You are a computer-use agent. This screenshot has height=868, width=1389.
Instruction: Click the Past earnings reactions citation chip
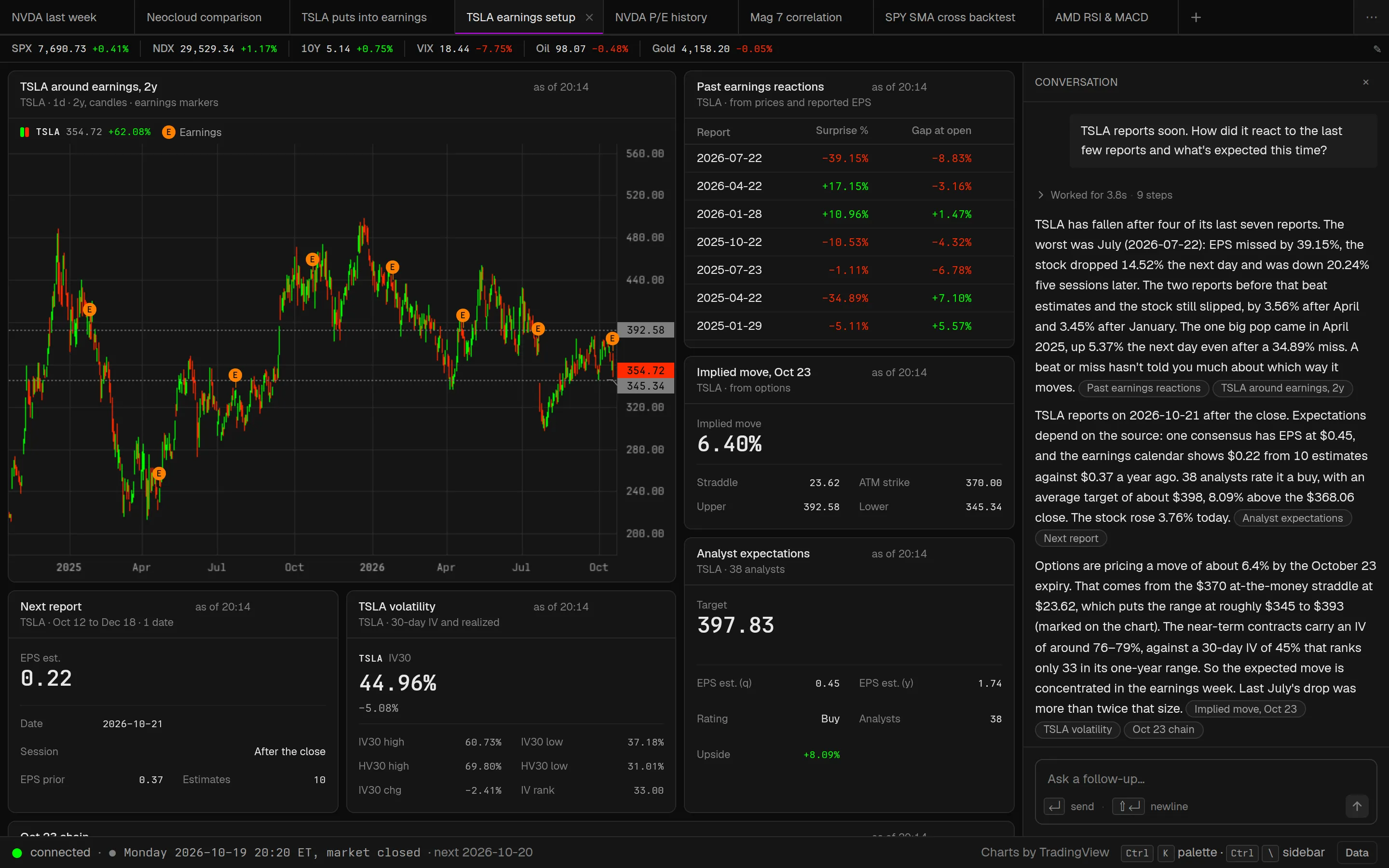(x=1144, y=388)
